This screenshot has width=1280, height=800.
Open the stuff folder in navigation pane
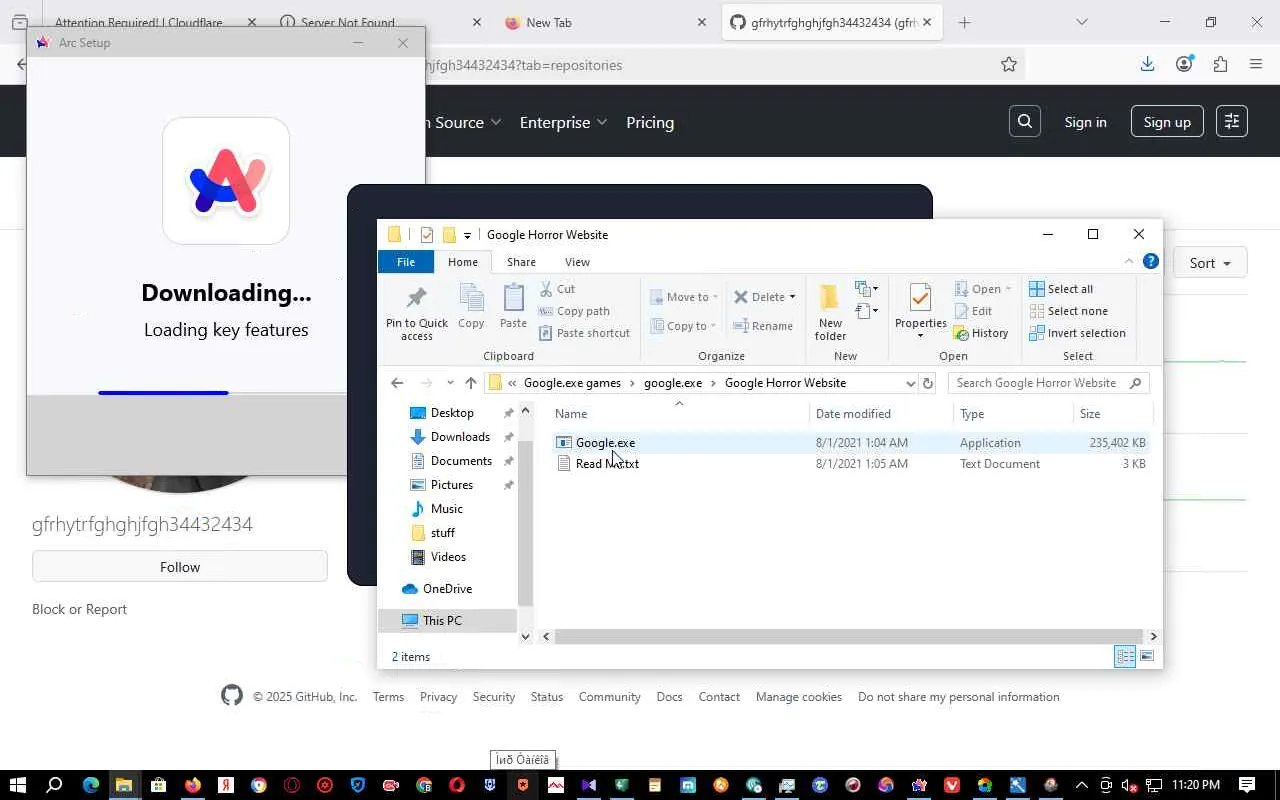click(442, 533)
